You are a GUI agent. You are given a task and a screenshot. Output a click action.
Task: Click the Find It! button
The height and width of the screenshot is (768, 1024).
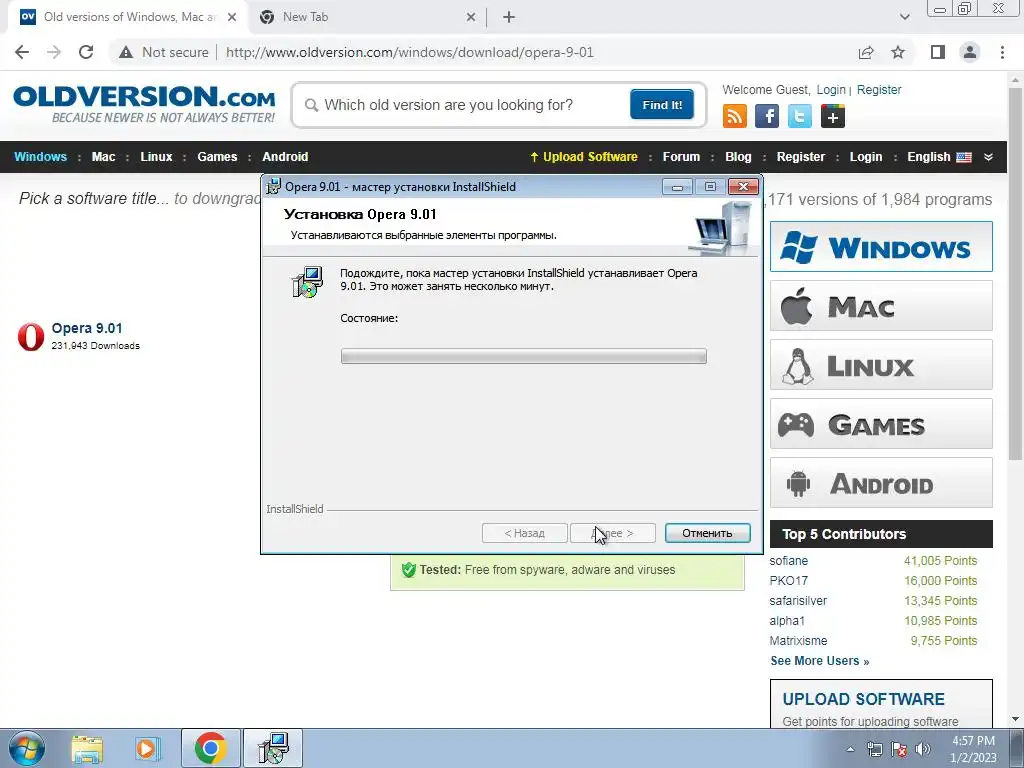(662, 104)
